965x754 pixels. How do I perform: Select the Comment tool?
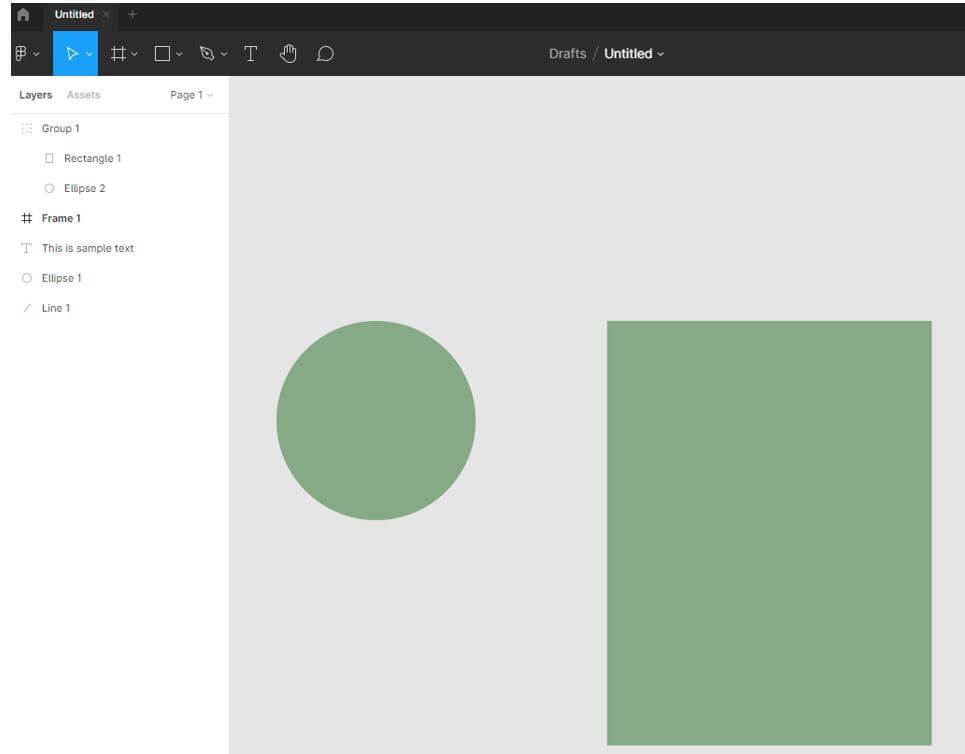coord(325,54)
